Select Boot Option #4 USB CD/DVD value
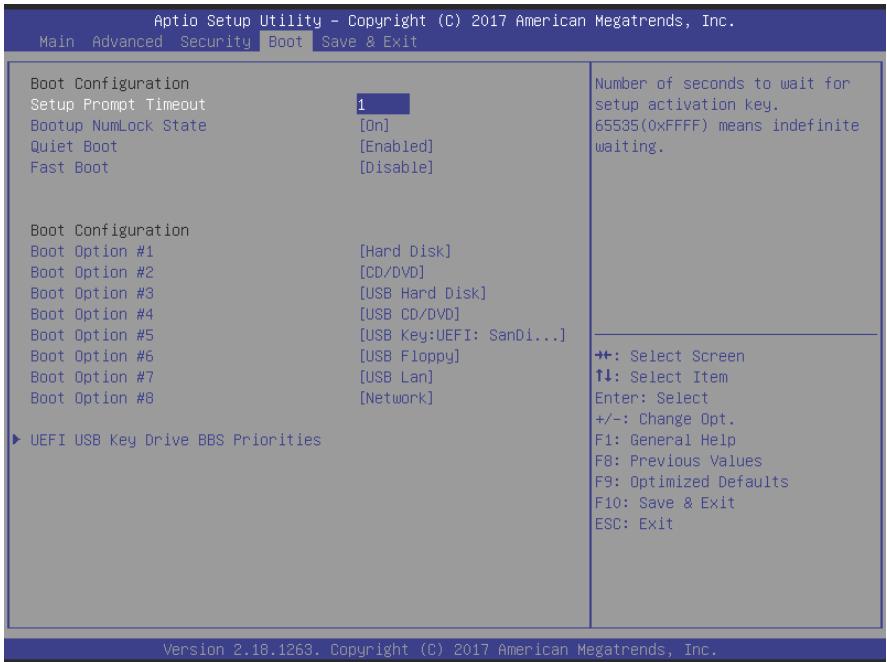This screenshot has width=887, height=662. pyautogui.click(x=410, y=314)
